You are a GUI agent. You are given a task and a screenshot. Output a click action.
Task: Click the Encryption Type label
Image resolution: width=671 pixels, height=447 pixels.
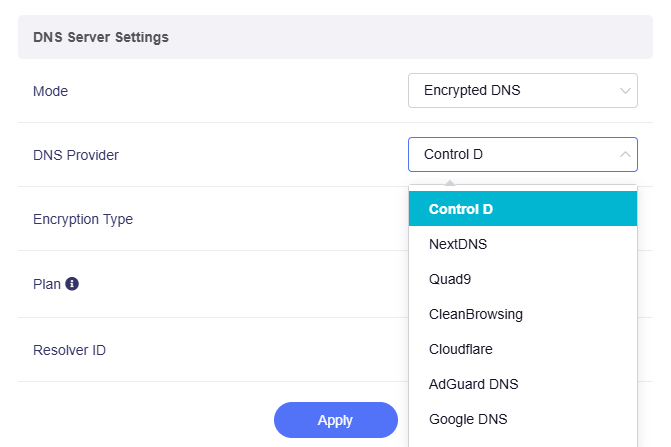(83, 219)
